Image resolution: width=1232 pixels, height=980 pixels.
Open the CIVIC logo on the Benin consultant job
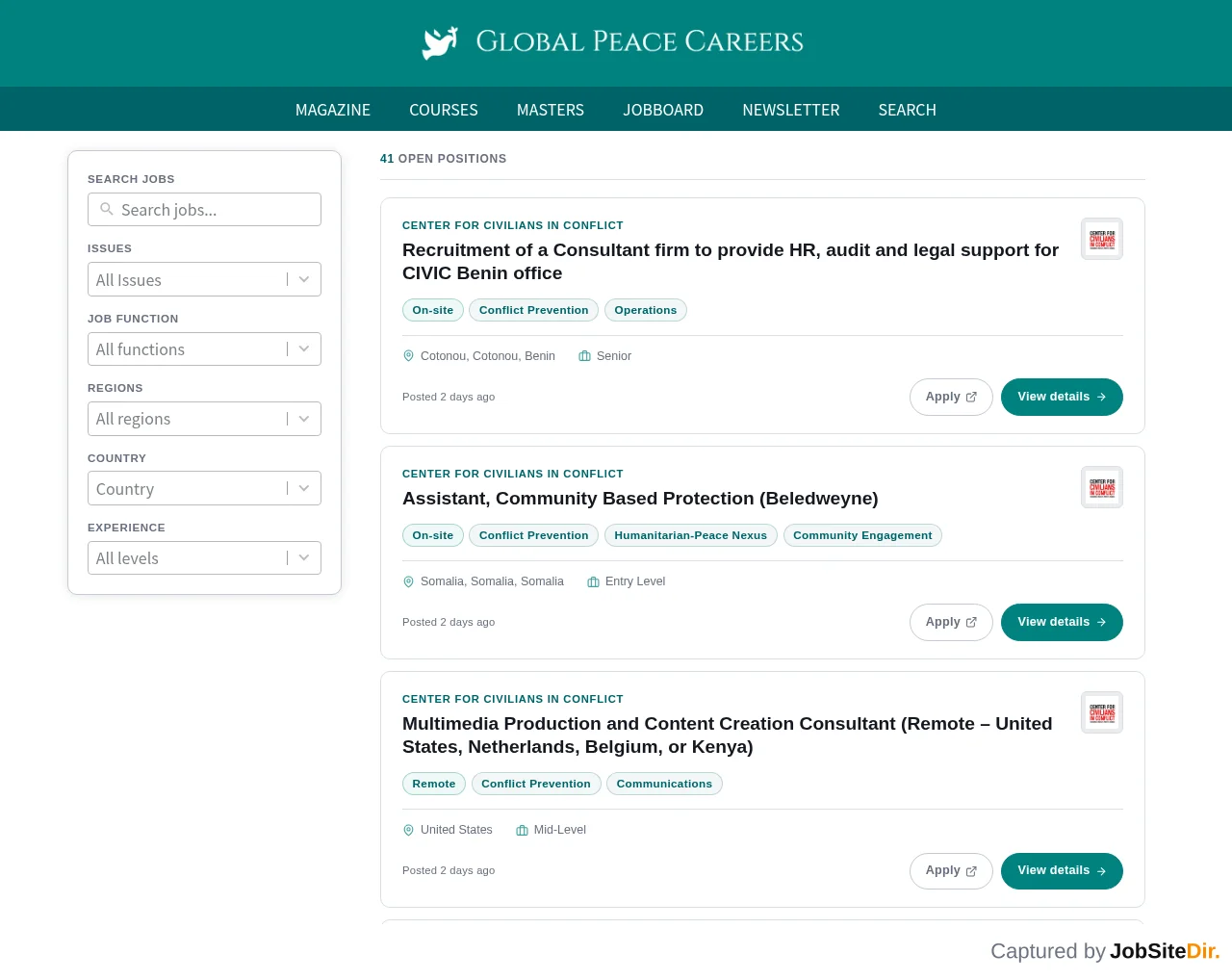coord(1102,239)
